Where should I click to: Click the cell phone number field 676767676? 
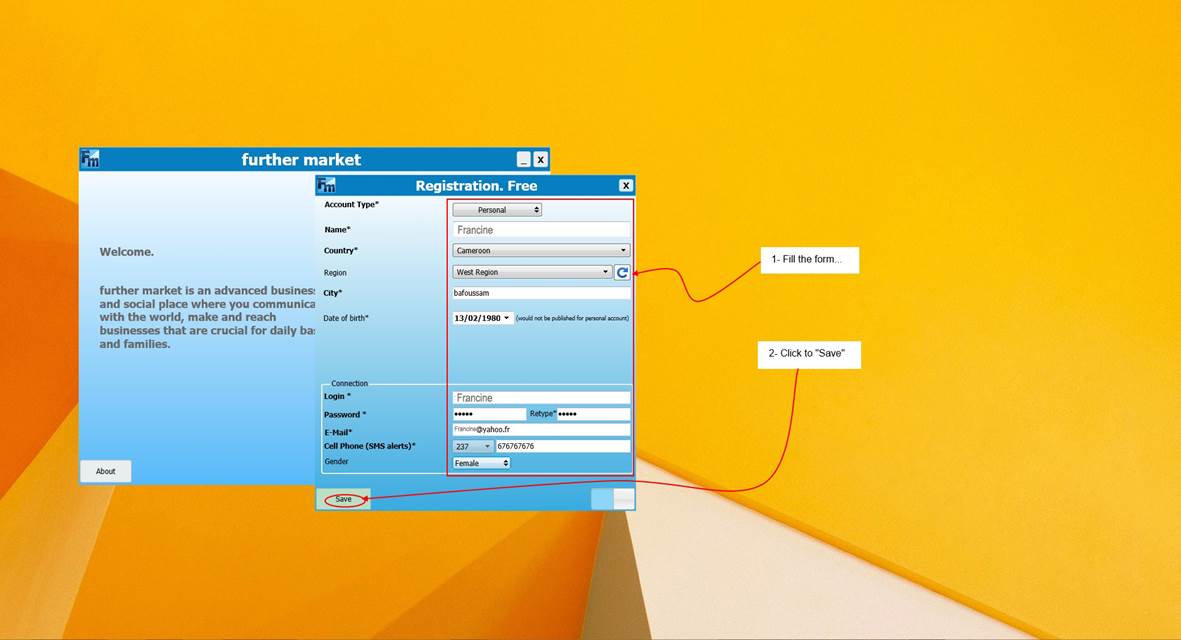coord(563,446)
